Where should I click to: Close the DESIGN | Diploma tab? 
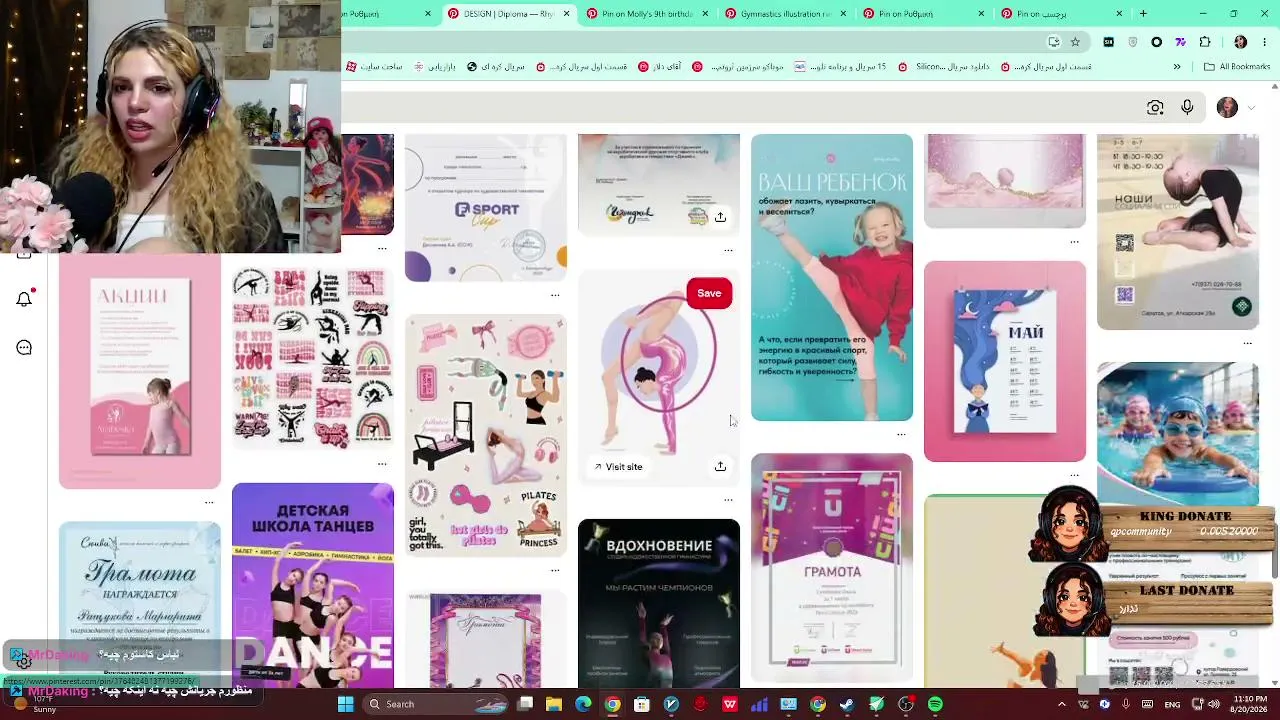pos(566,14)
